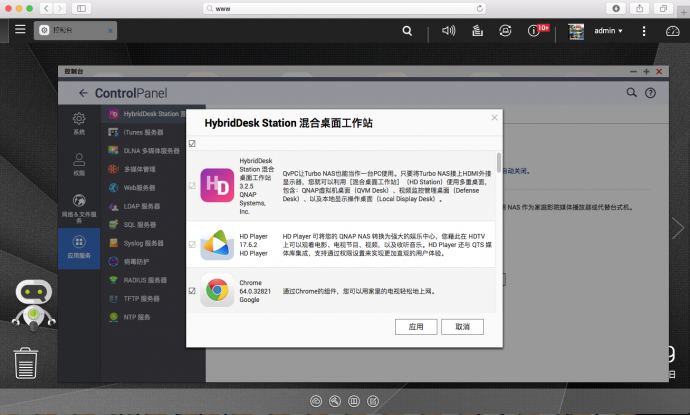
Task: Maximize the Control Panel window plus button
Action: click(x=646, y=71)
